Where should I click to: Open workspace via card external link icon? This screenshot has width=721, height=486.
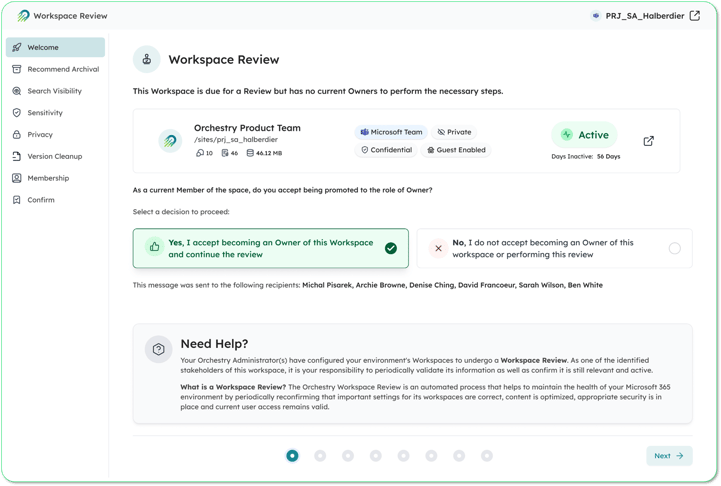click(648, 141)
